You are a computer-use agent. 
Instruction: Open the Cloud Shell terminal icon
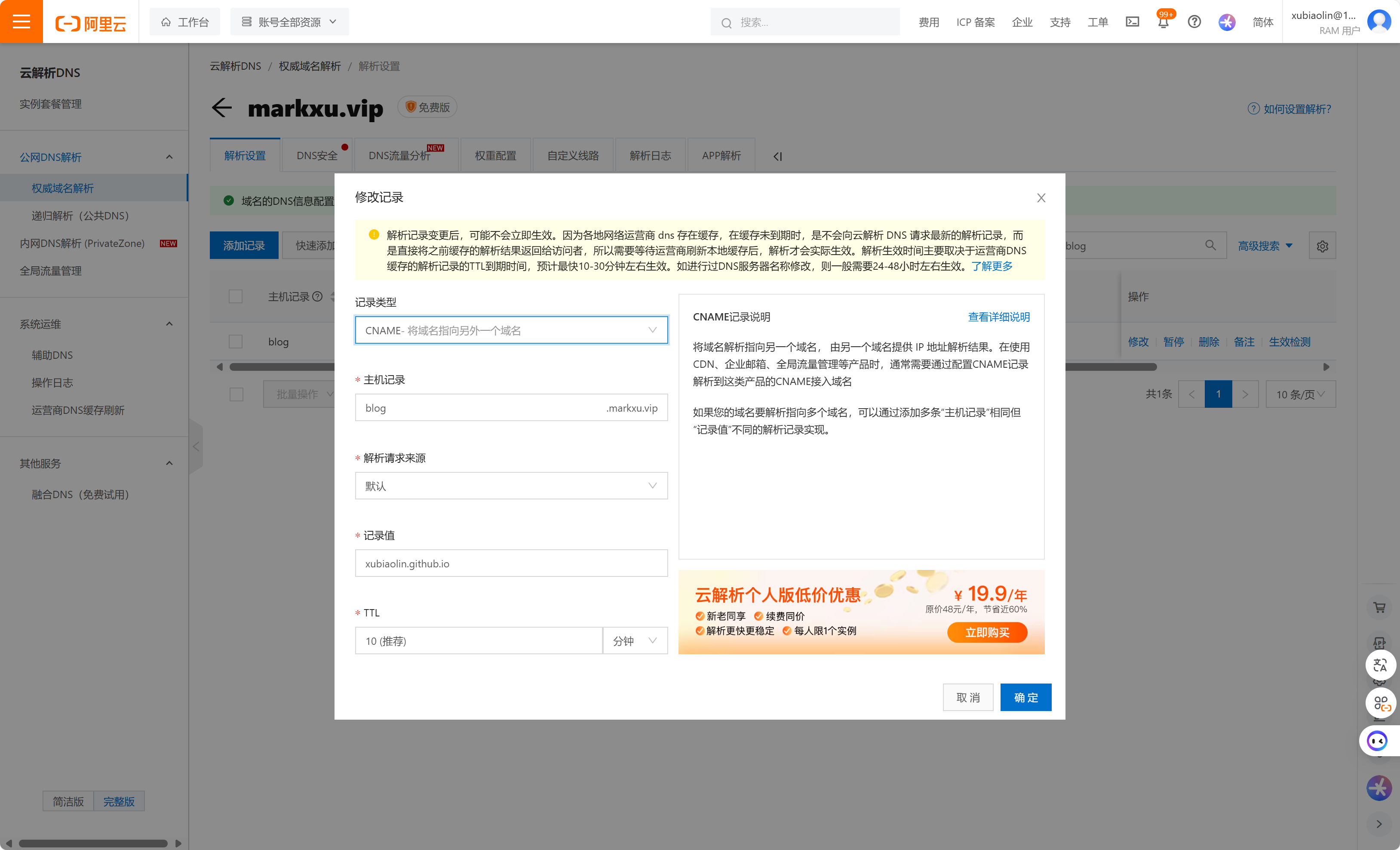[1133, 22]
